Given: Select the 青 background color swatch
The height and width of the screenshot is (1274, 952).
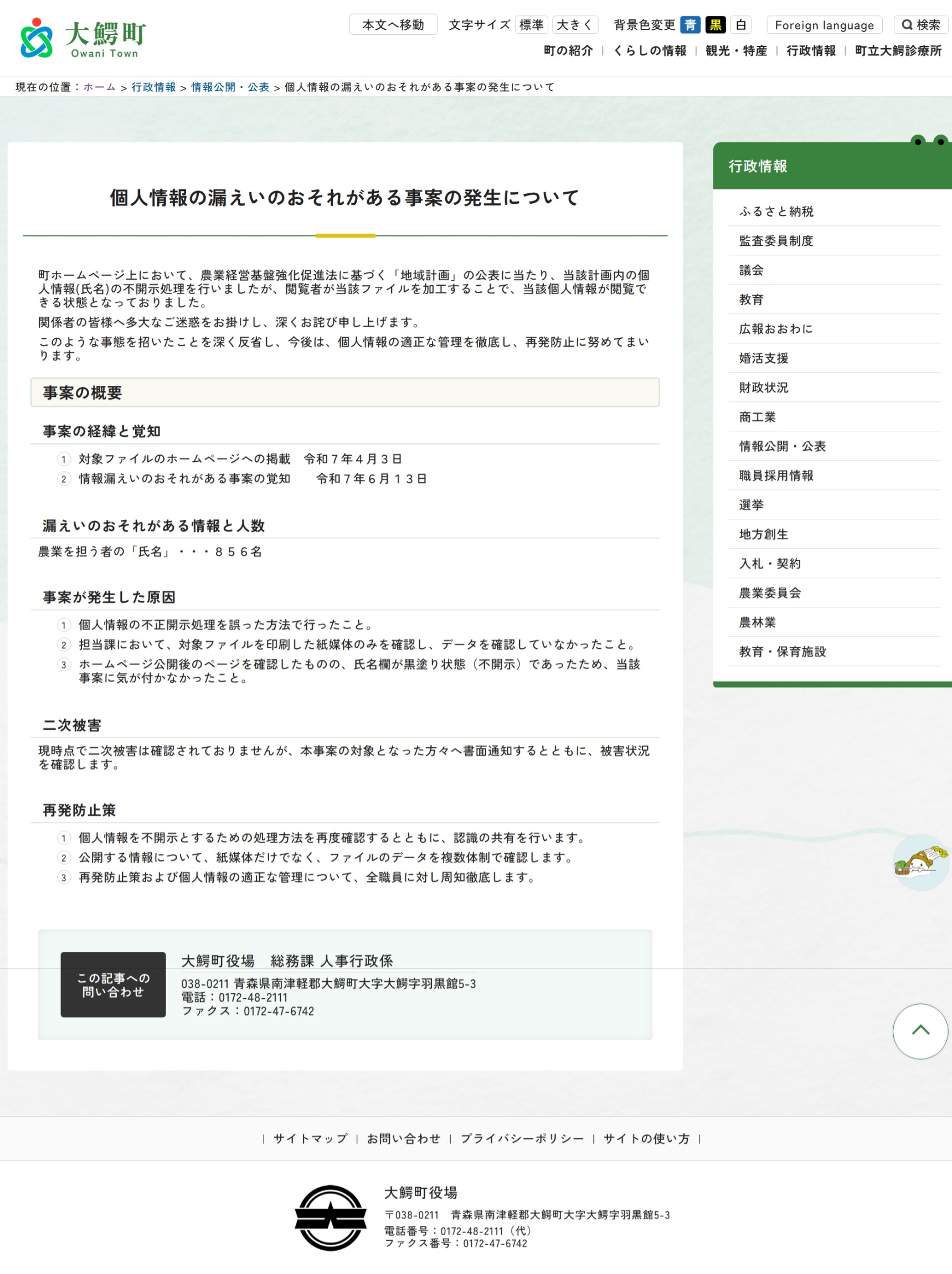Looking at the screenshot, I should tap(690, 25).
